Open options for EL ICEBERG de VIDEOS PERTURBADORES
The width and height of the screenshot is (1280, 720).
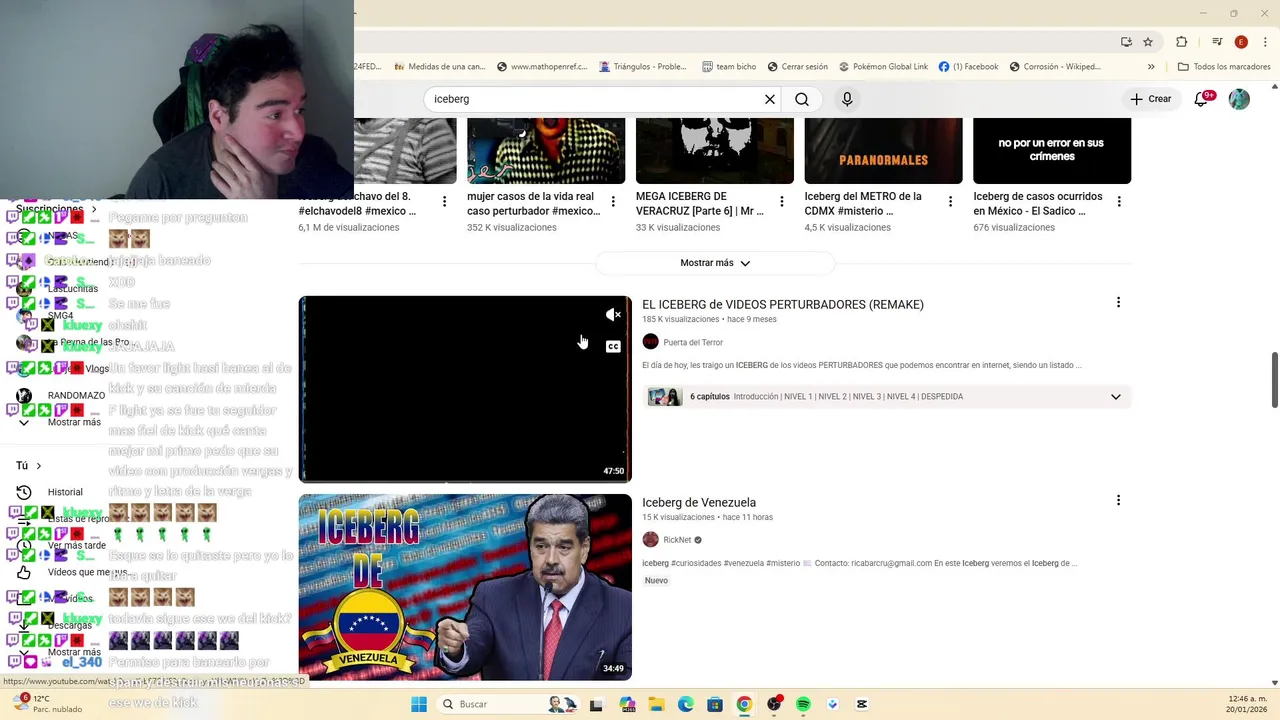coord(1118,302)
